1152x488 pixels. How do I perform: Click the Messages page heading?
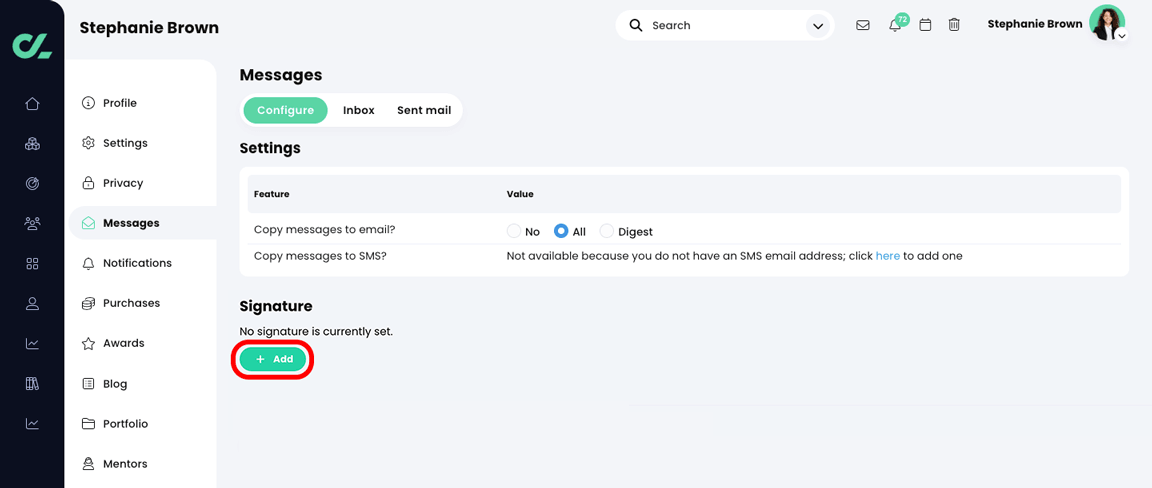tap(281, 75)
